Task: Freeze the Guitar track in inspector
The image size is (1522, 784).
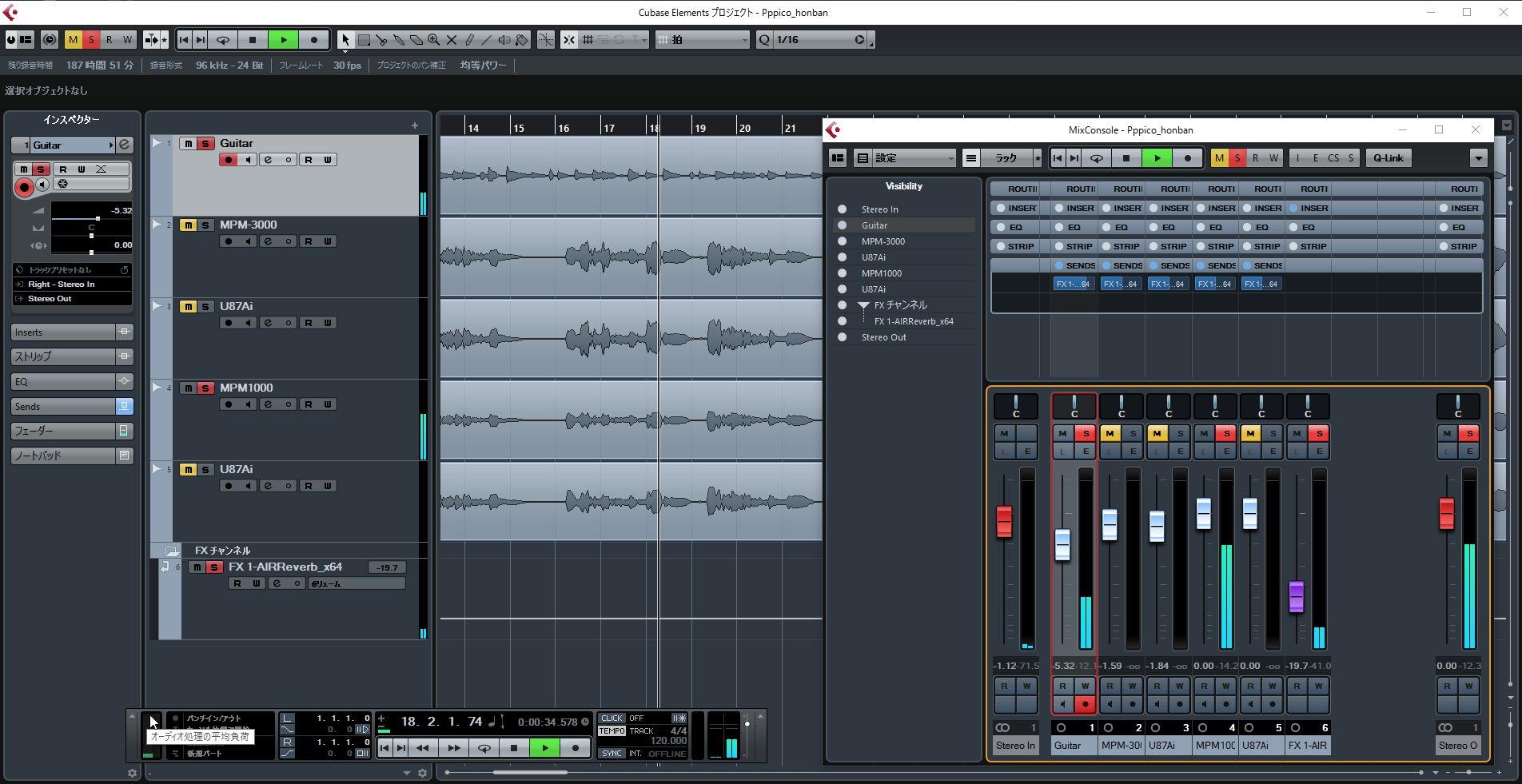Action: pos(63,184)
